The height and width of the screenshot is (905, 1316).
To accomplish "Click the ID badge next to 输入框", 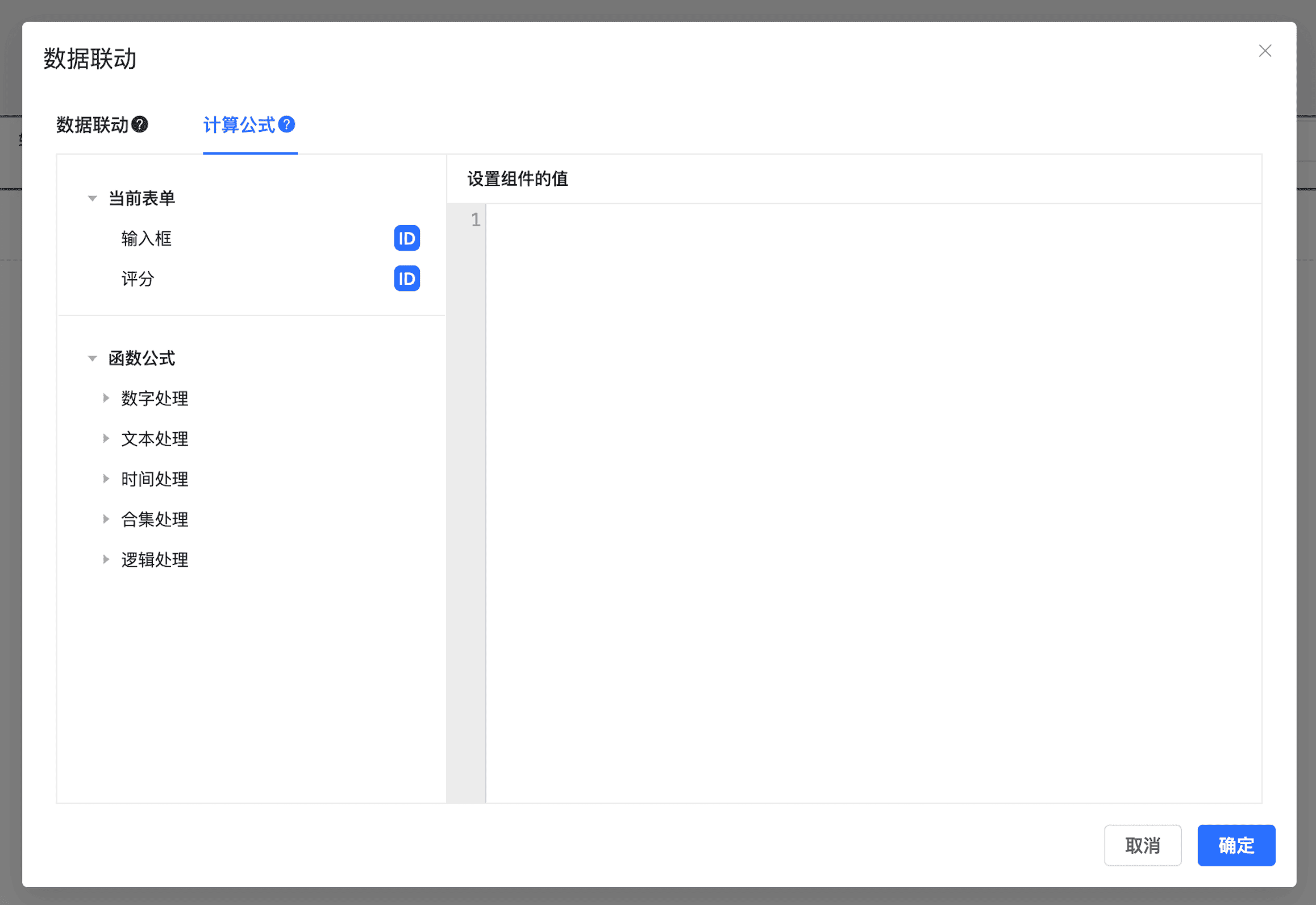I will pyautogui.click(x=406, y=238).
